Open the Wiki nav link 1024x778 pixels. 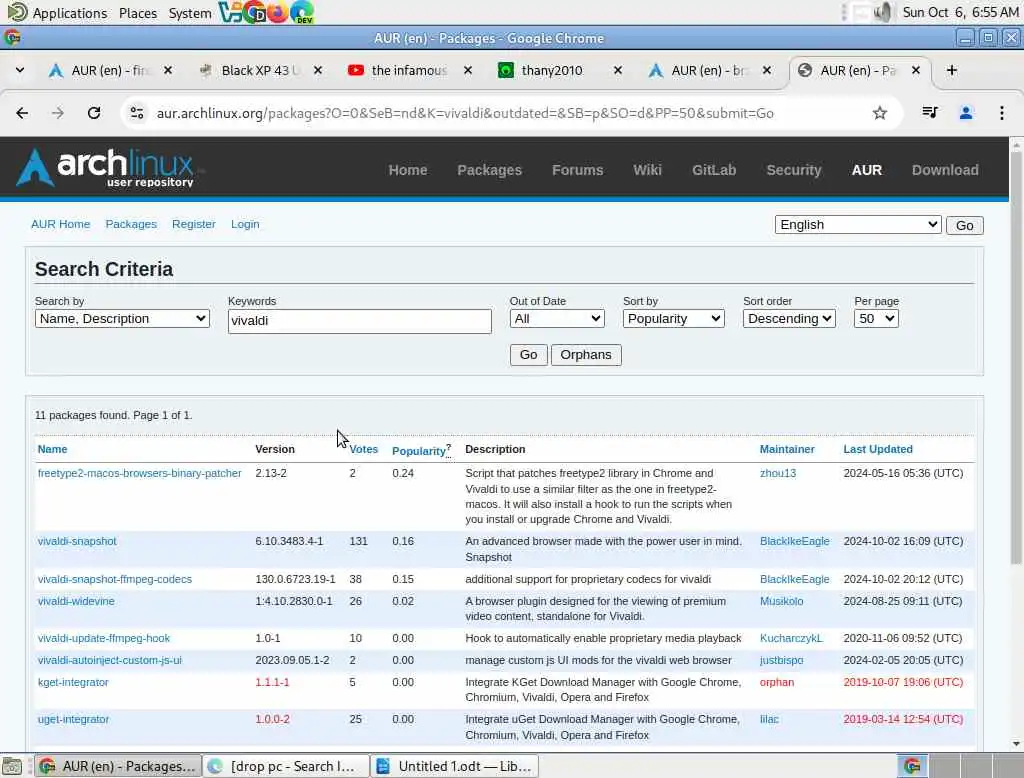pyautogui.click(x=647, y=170)
